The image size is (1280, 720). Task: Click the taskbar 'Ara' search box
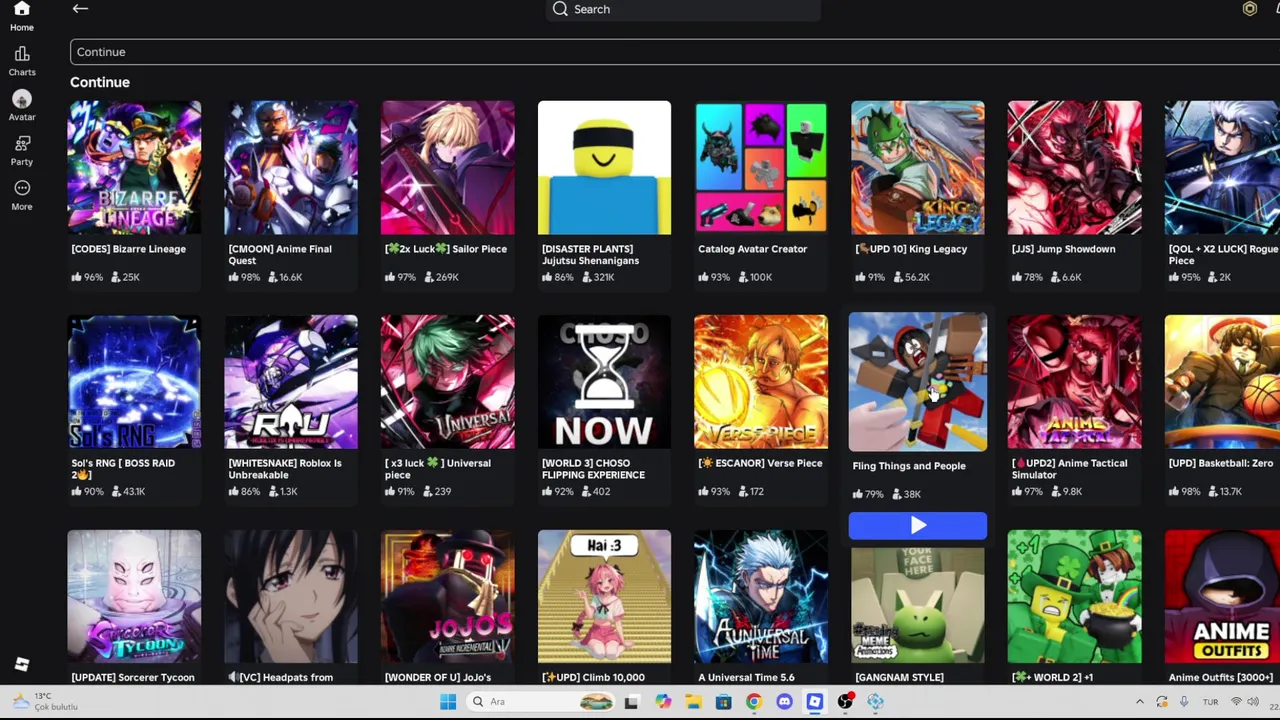[542, 702]
